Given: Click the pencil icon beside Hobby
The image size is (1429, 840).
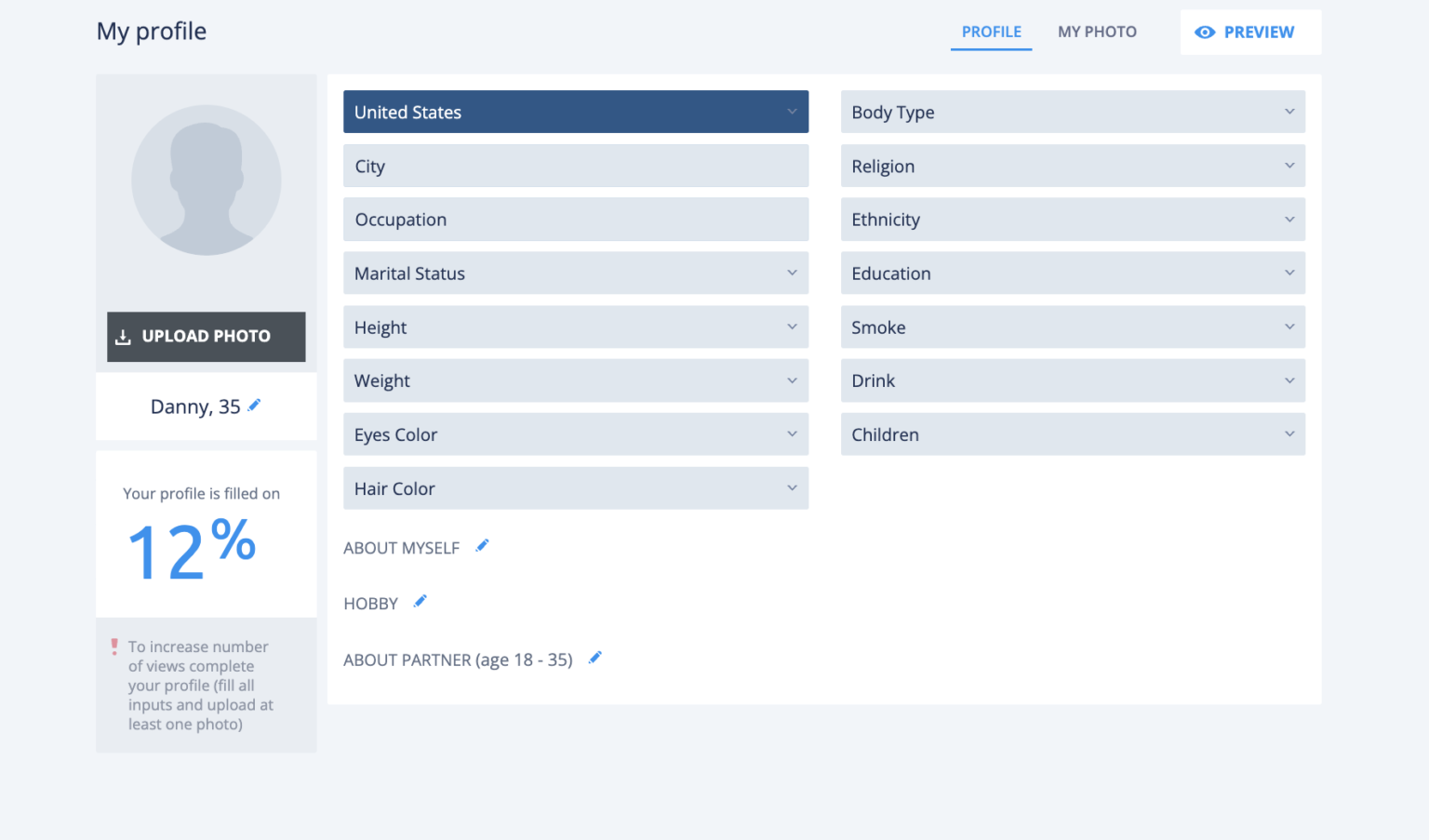Looking at the screenshot, I should [x=421, y=602].
